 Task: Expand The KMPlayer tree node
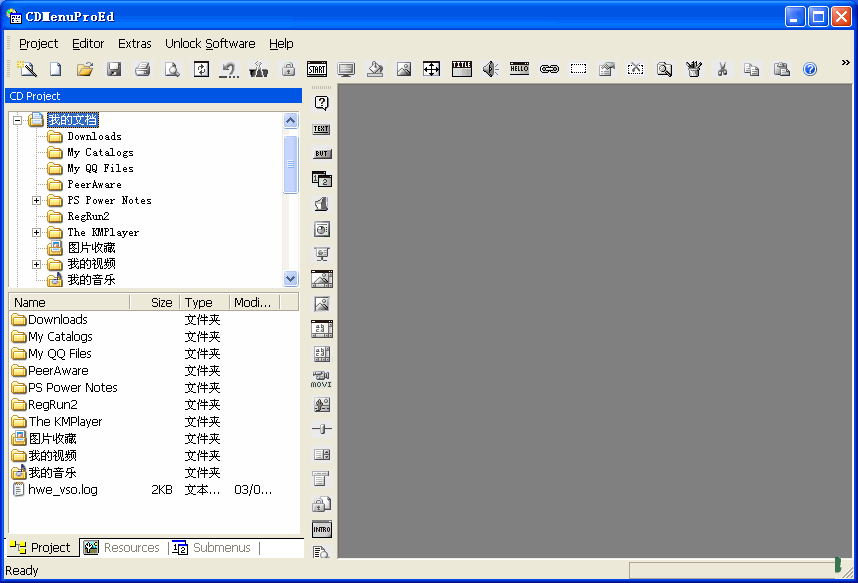tap(37, 233)
